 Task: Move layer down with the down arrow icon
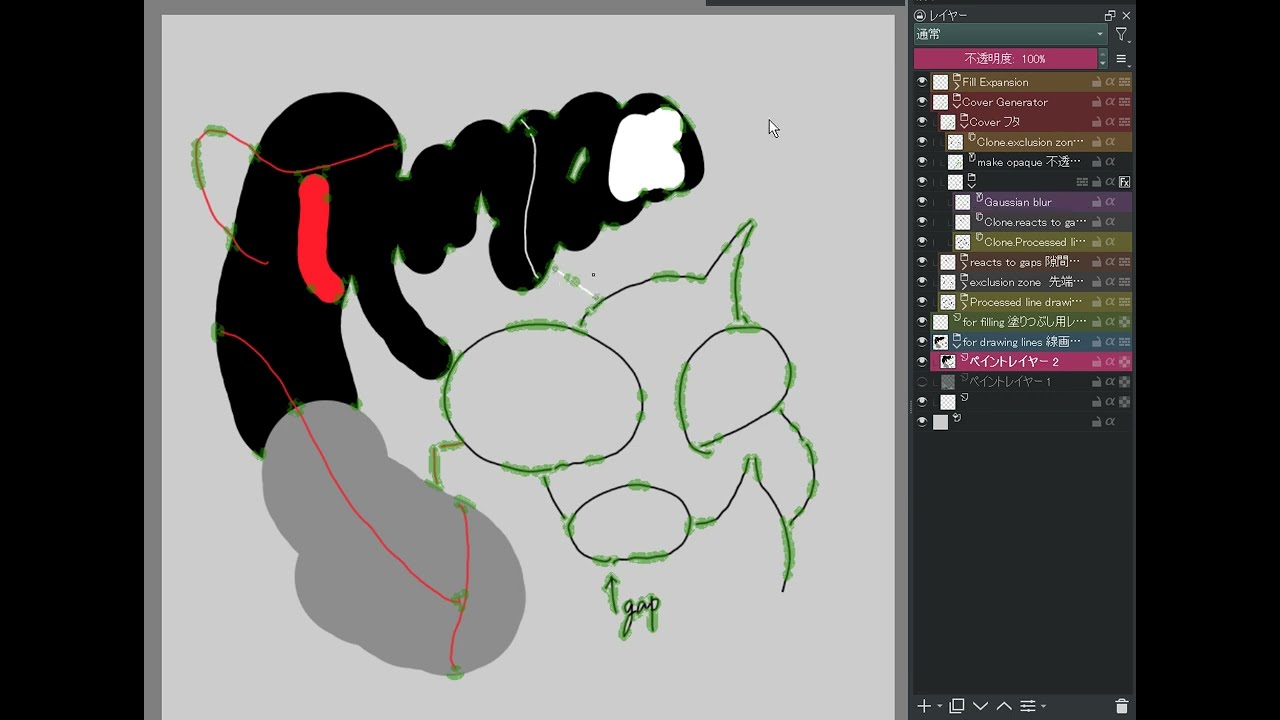[x=980, y=706]
